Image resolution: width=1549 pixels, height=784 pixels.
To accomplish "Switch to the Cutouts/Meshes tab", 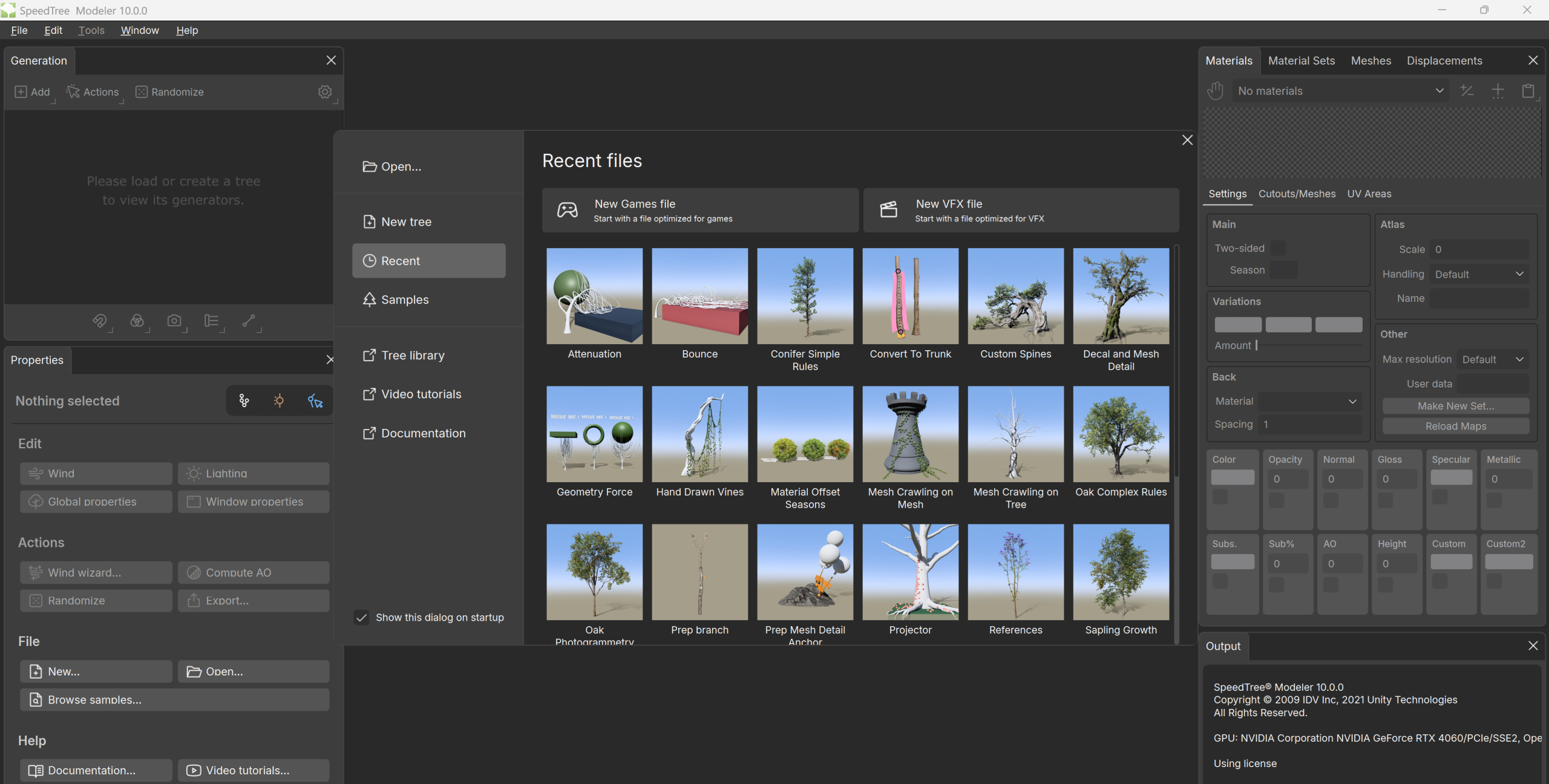I will [x=1297, y=194].
